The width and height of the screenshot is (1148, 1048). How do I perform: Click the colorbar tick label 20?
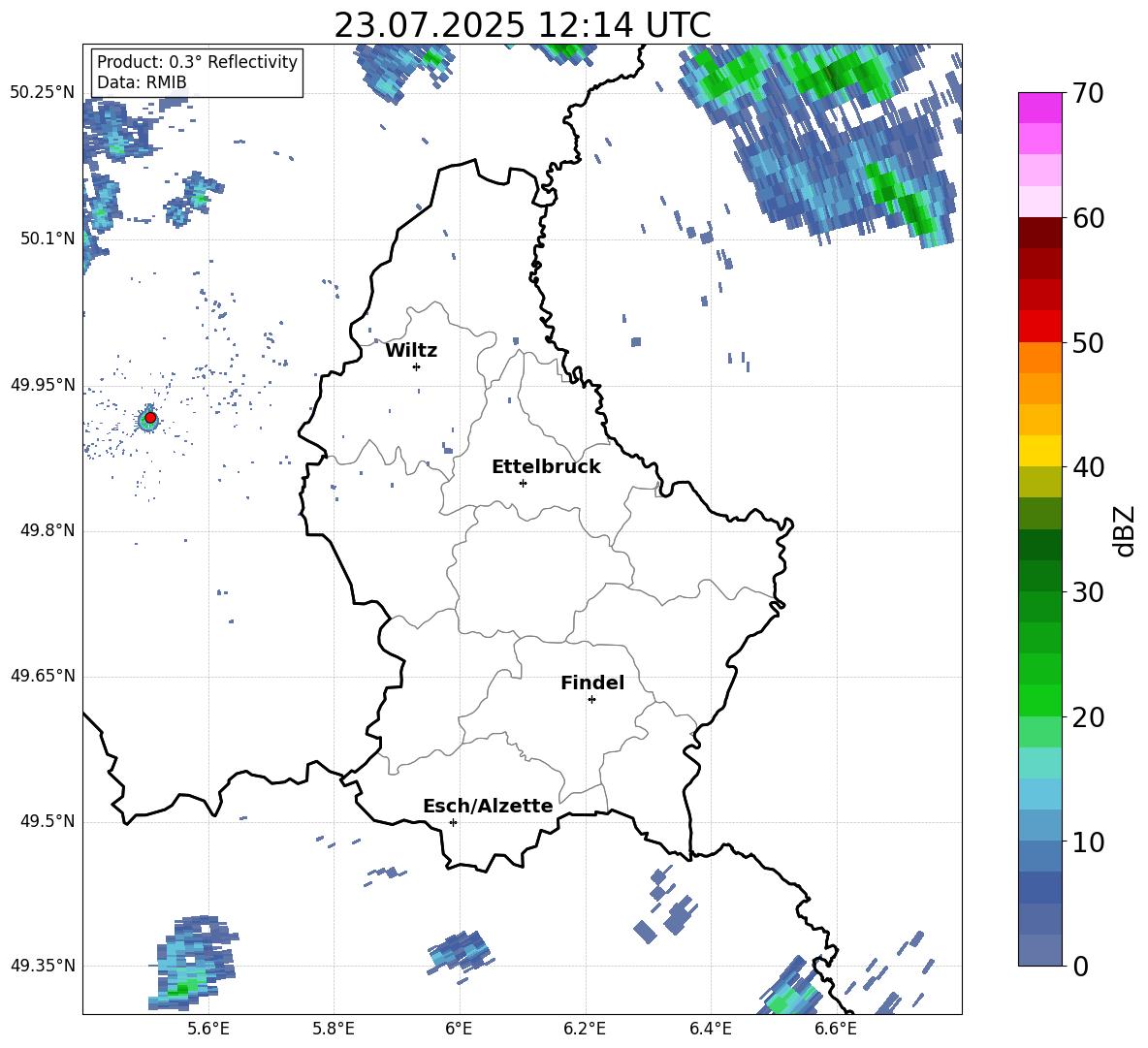pyautogui.click(x=1088, y=717)
